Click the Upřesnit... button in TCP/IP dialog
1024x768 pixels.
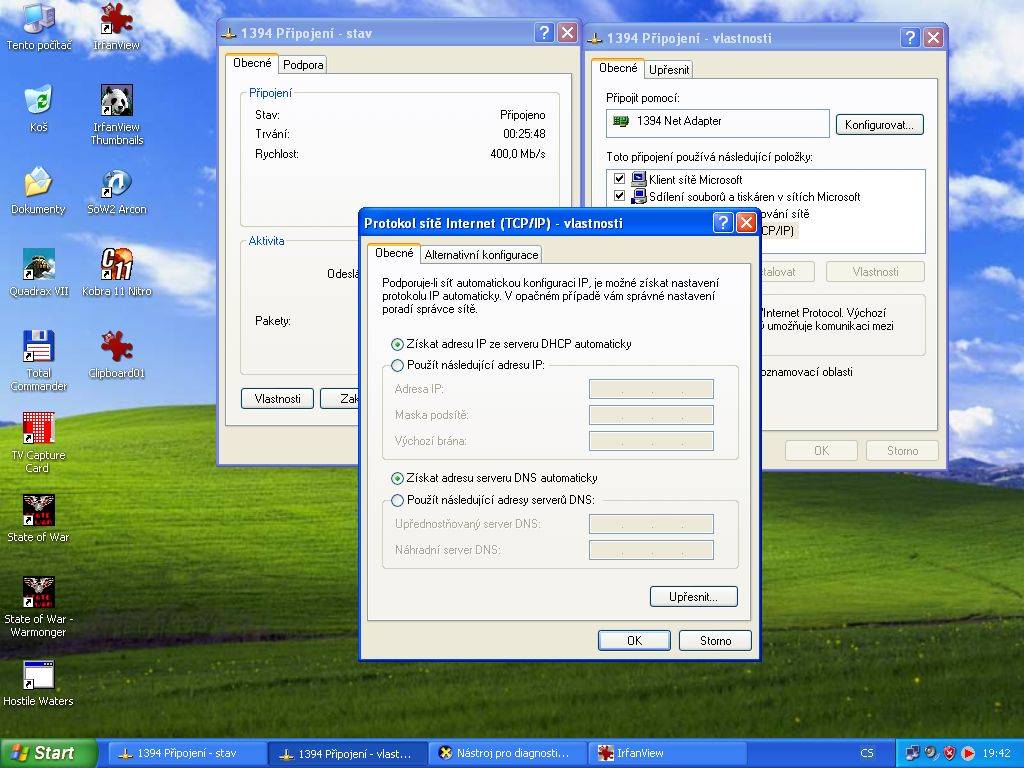(x=694, y=596)
